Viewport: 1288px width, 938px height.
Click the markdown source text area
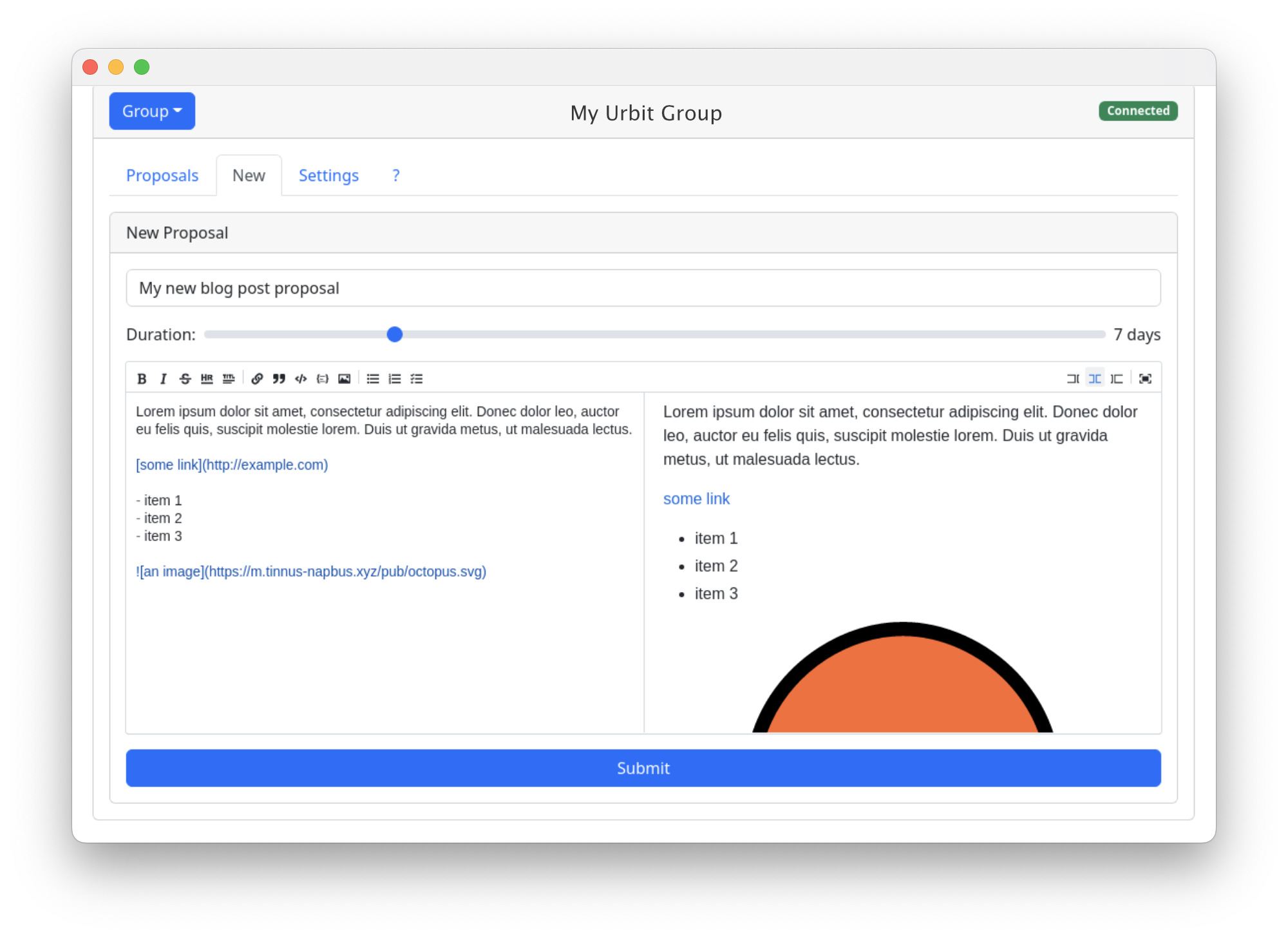(x=385, y=562)
